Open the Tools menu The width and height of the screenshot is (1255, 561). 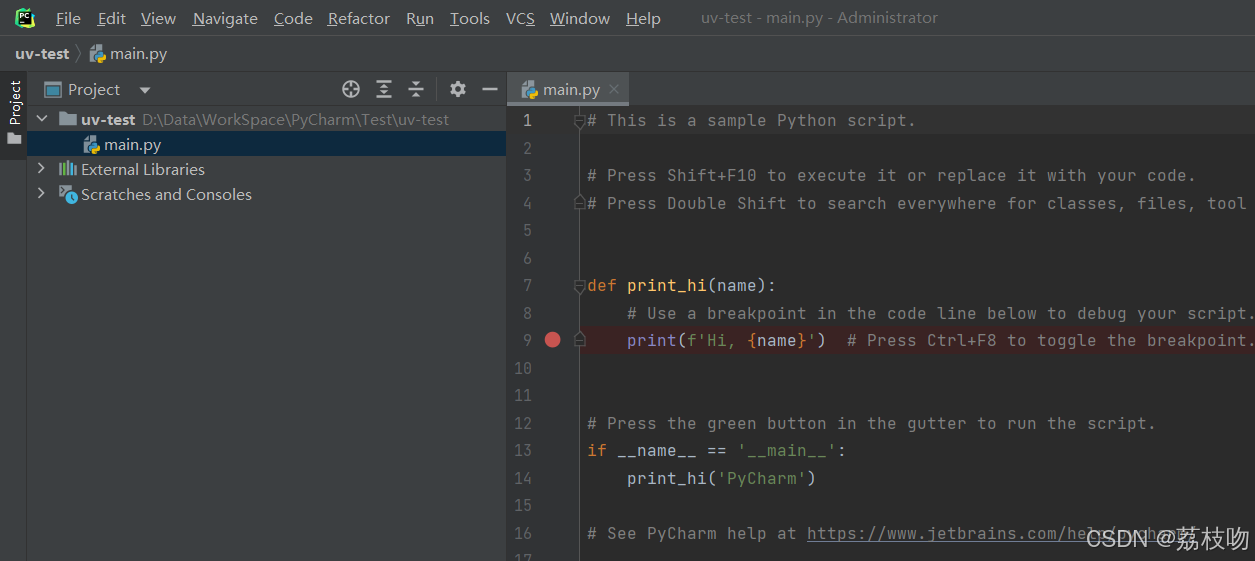tap(470, 18)
